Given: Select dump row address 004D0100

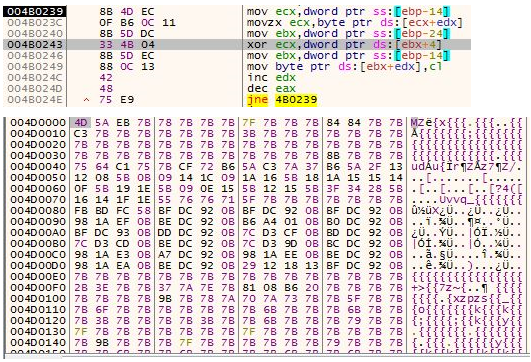Looking at the screenshot, I should point(38,298).
